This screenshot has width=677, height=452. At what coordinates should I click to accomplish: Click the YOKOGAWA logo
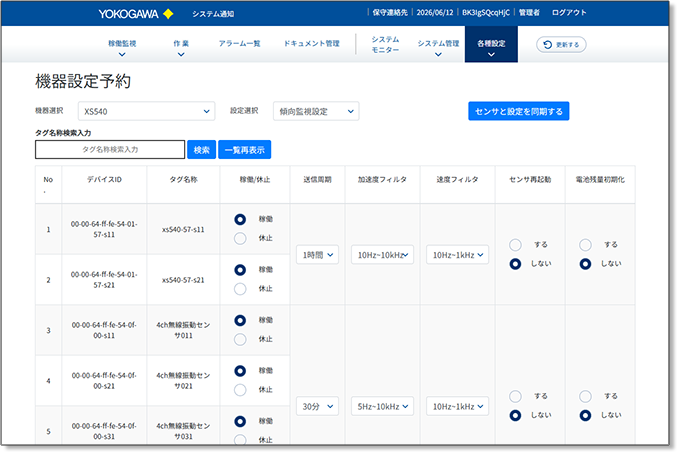tap(136, 14)
